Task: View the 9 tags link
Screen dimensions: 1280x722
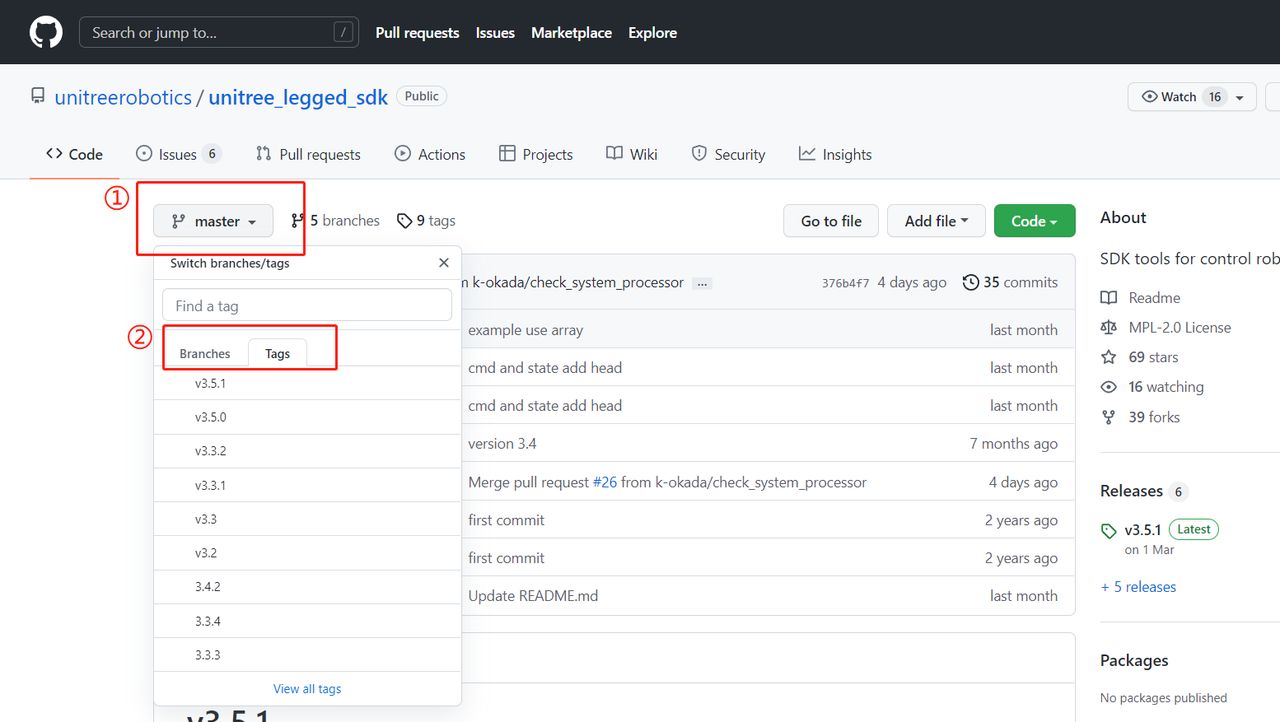Action: 426,221
